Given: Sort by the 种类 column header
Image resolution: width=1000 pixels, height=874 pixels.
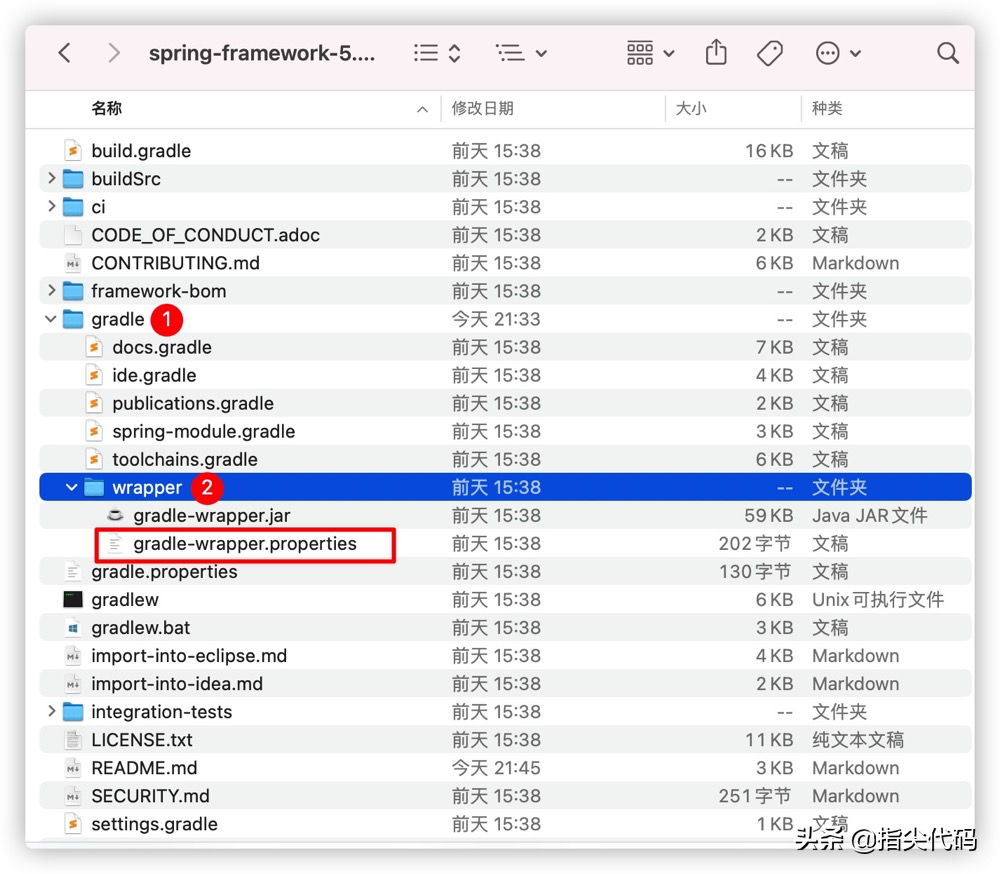Looking at the screenshot, I should point(827,108).
